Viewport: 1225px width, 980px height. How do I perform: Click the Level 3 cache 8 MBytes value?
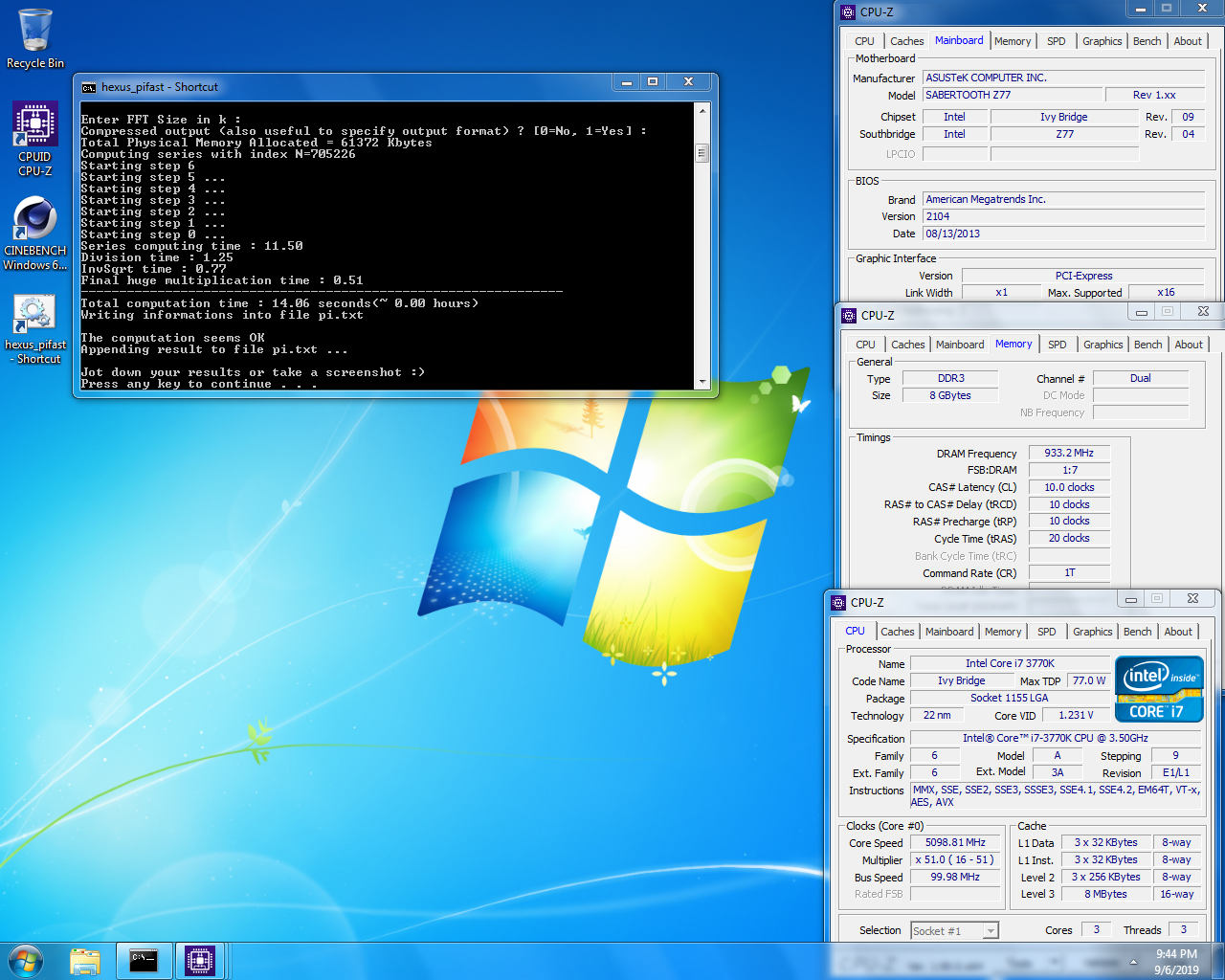(x=1105, y=894)
